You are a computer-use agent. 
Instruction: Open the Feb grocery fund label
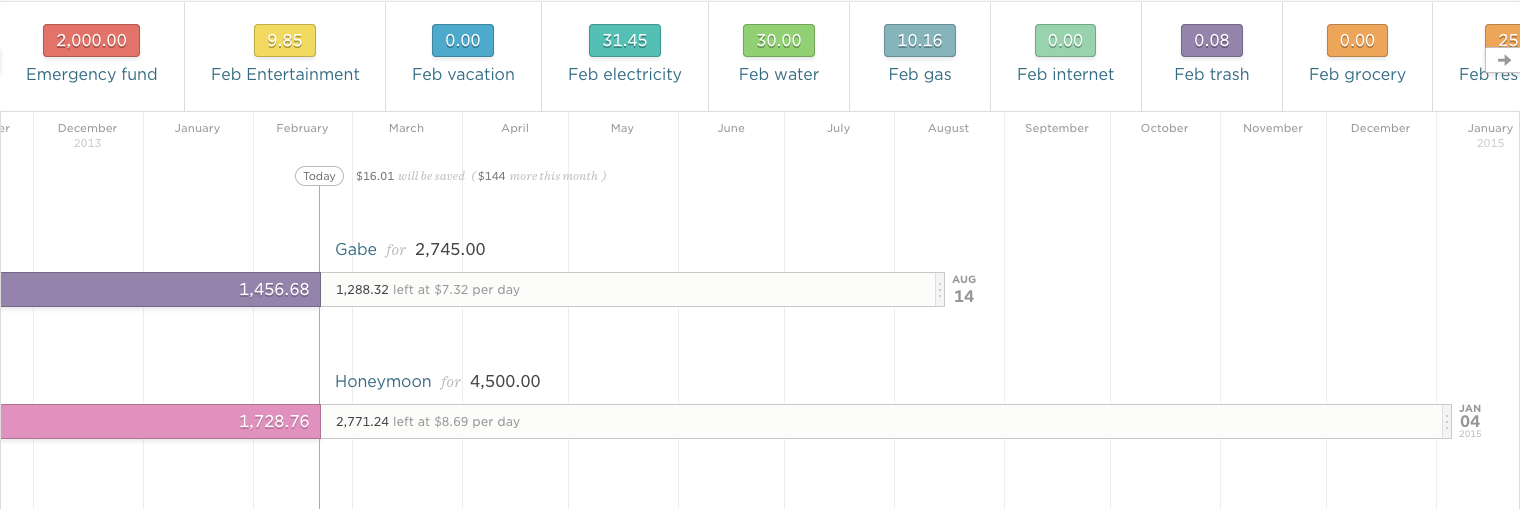click(1357, 75)
